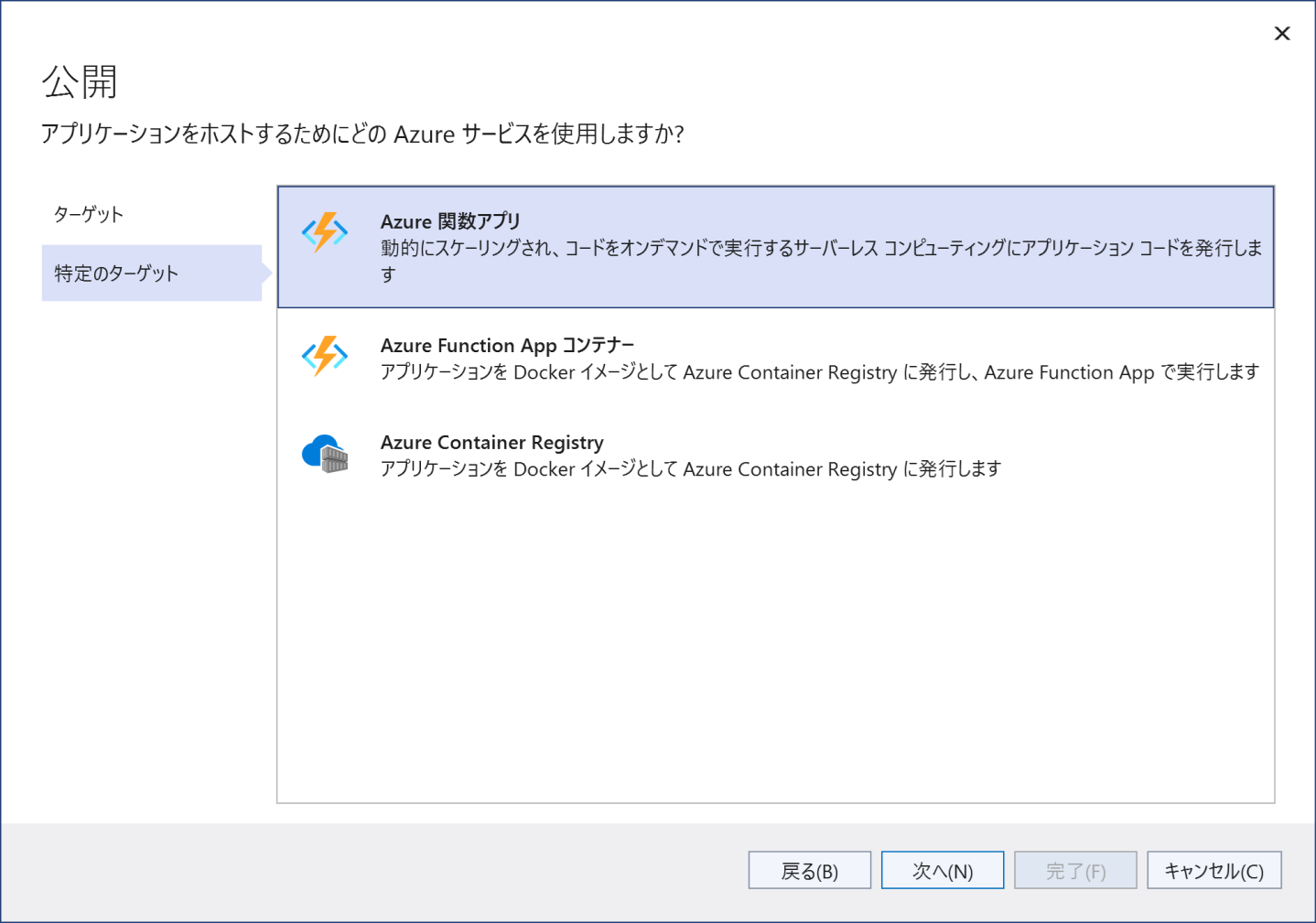
Task: Choose the Azure 関数アプリ title text
Action: click(450, 221)
